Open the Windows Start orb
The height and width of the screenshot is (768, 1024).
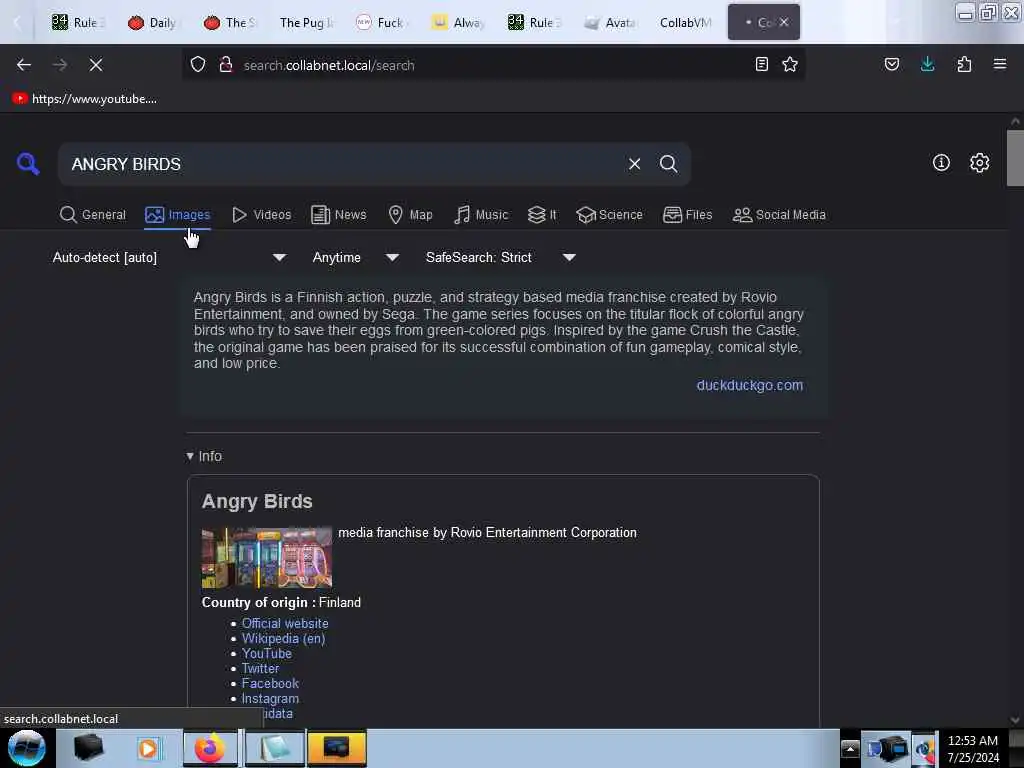27,748
